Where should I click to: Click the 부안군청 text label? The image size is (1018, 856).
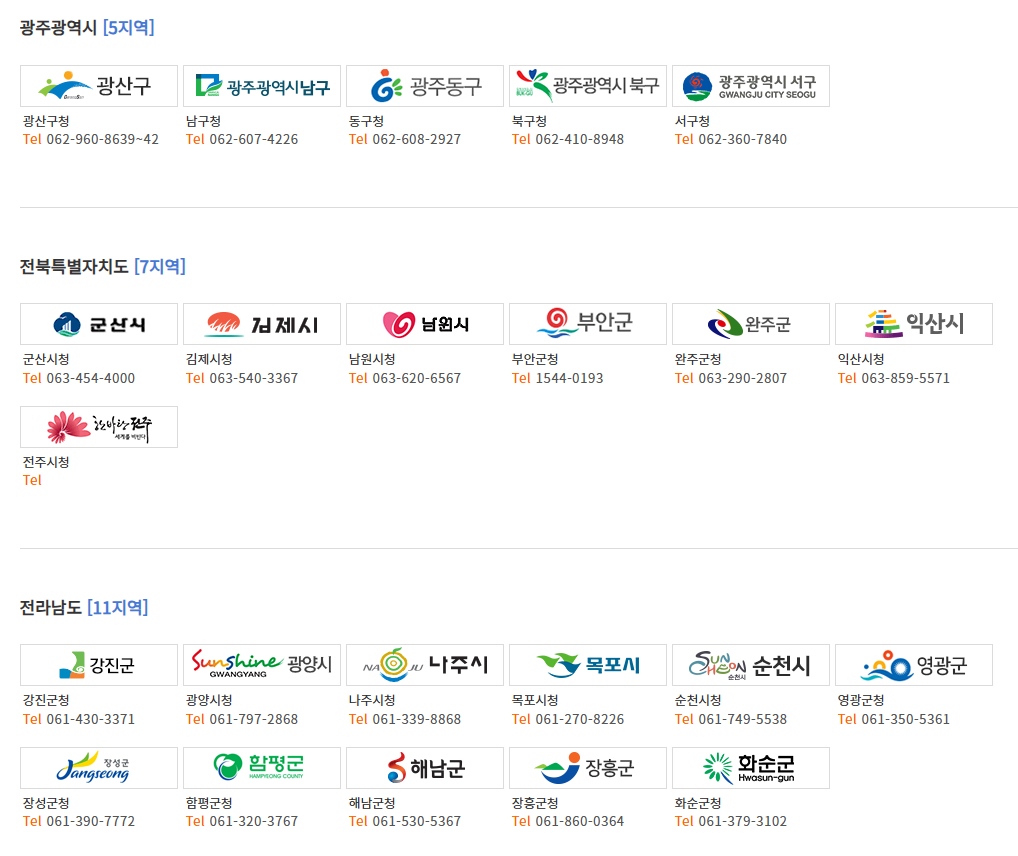[x=535, y=359]
